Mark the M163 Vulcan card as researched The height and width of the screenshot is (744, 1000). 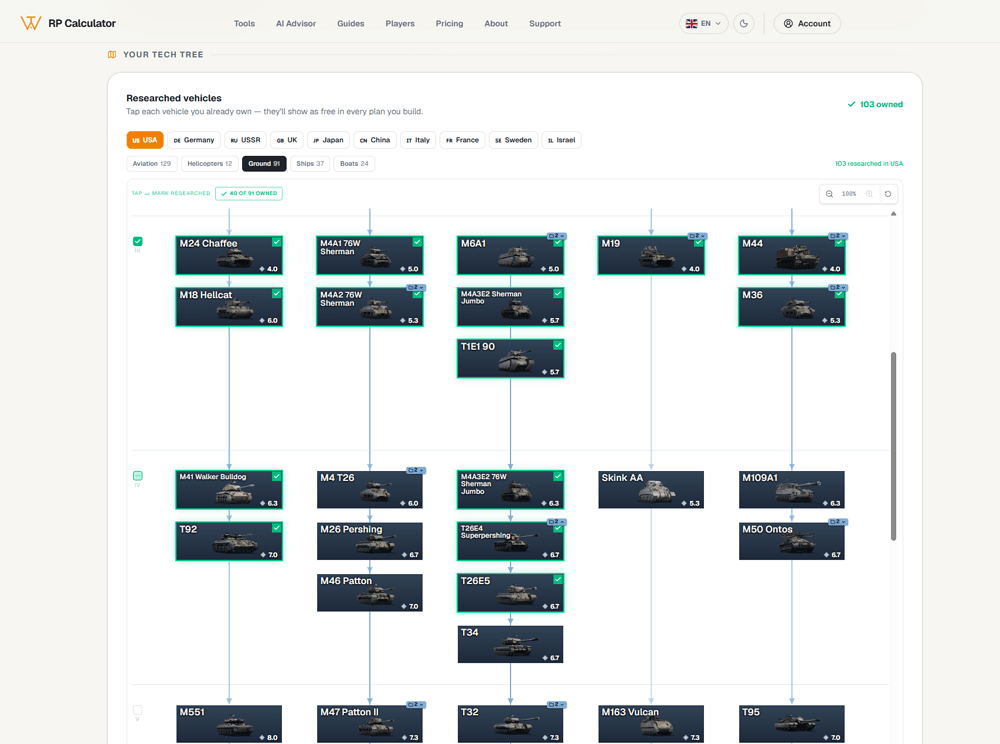[651, 724]
